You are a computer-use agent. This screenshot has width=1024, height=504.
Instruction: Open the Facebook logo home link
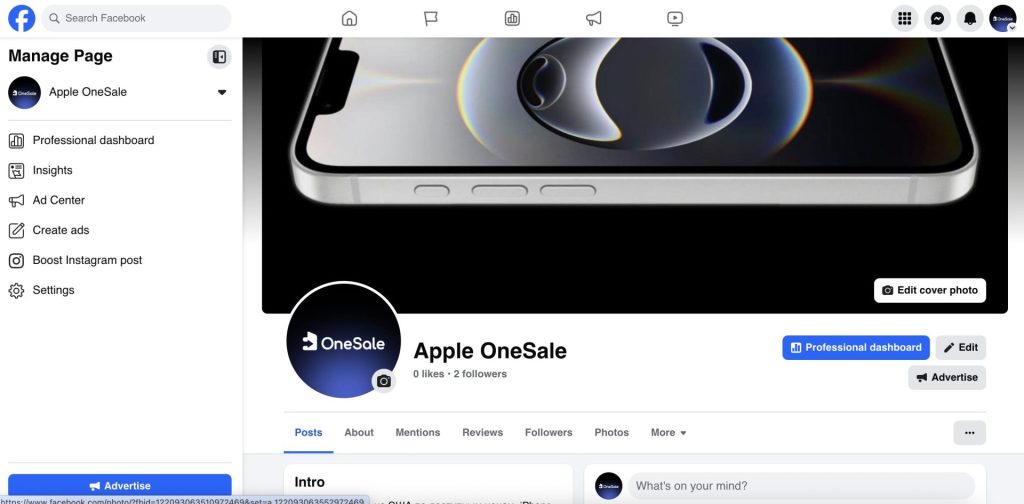click(x=22, y=18)
